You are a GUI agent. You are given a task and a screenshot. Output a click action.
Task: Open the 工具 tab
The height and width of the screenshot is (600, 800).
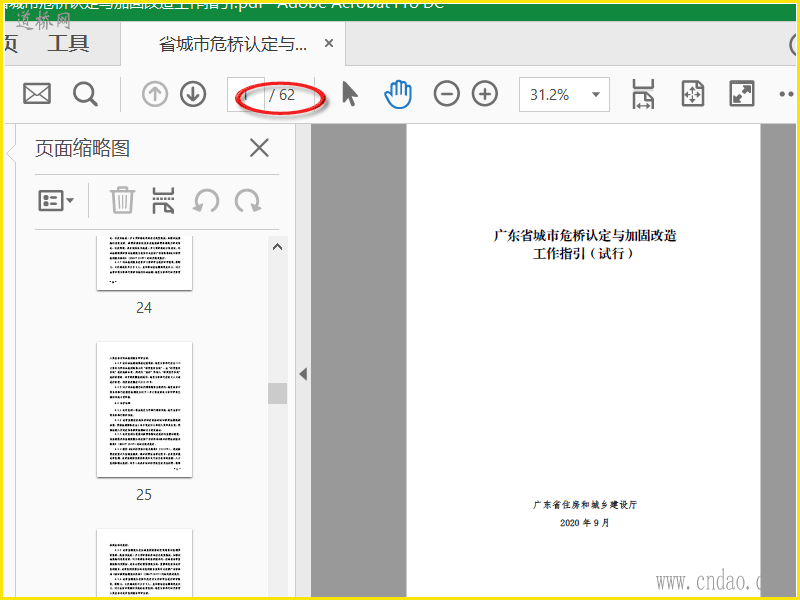point(68,43)
